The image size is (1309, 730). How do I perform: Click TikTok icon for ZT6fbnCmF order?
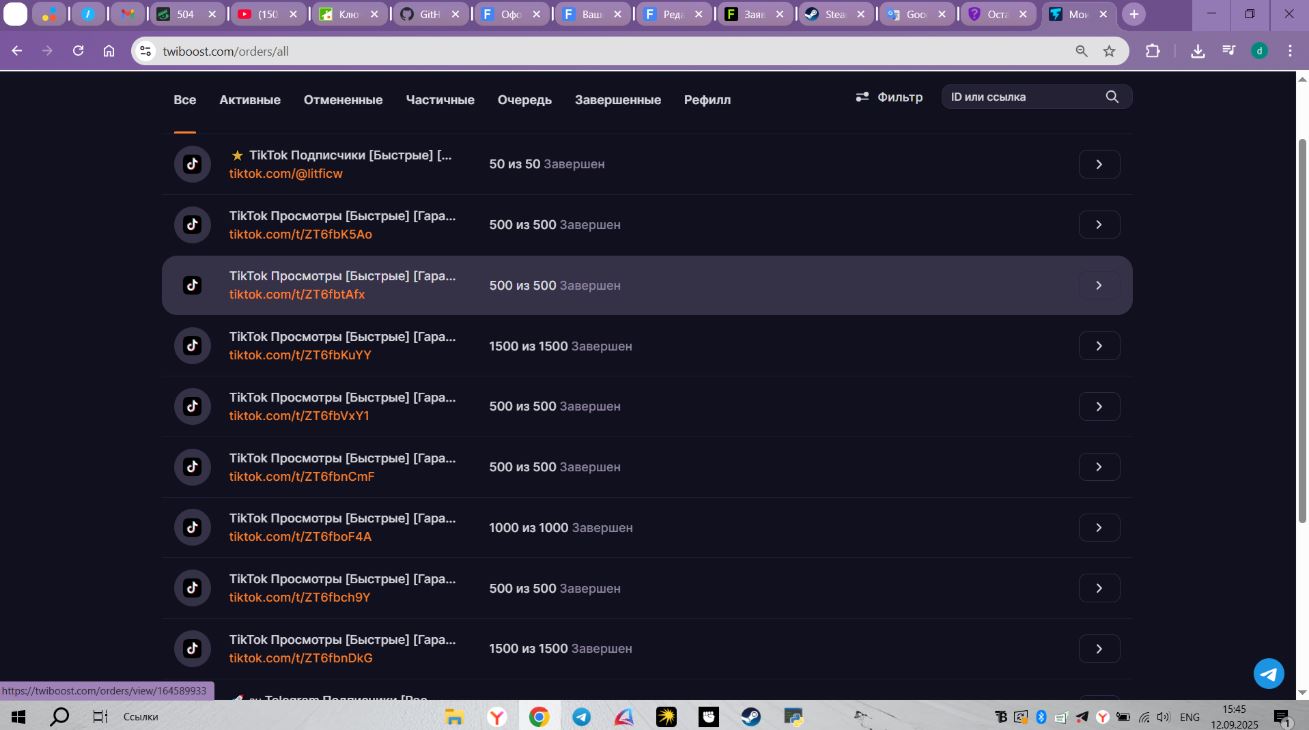pos(193,467)
